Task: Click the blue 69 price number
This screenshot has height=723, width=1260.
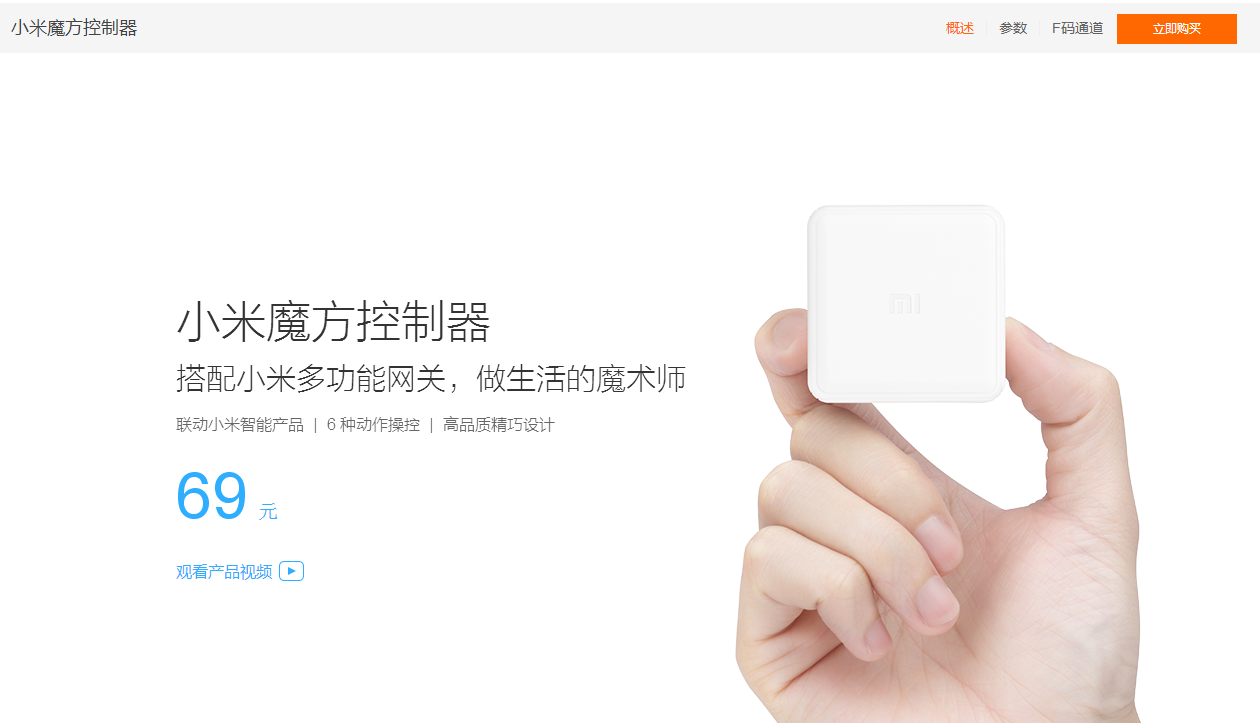Action: pos(211,496)
